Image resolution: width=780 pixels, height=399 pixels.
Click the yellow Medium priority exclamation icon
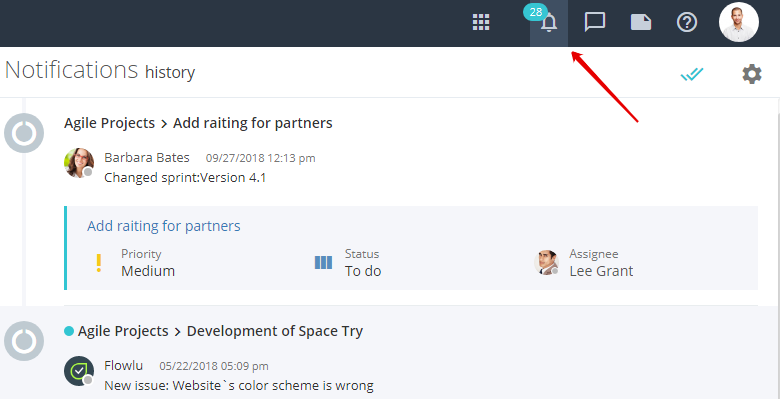[98, 263]
